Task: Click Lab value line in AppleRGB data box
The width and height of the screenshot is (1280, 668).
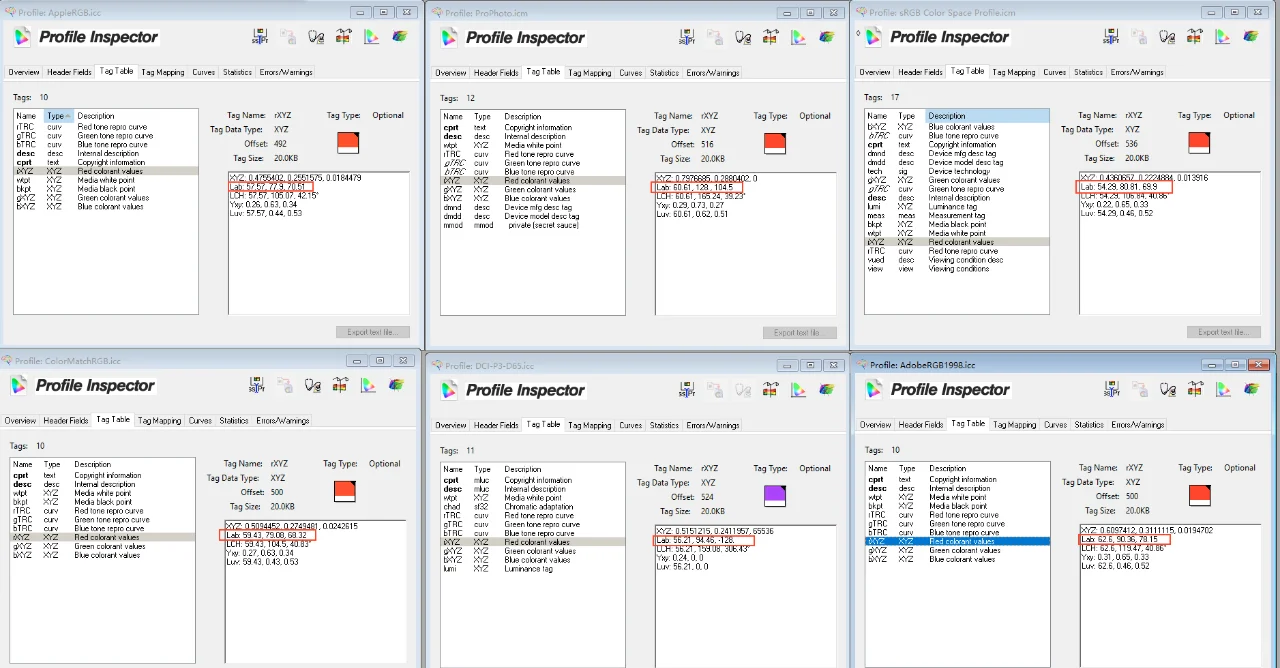Action: (x=270, y=186)
